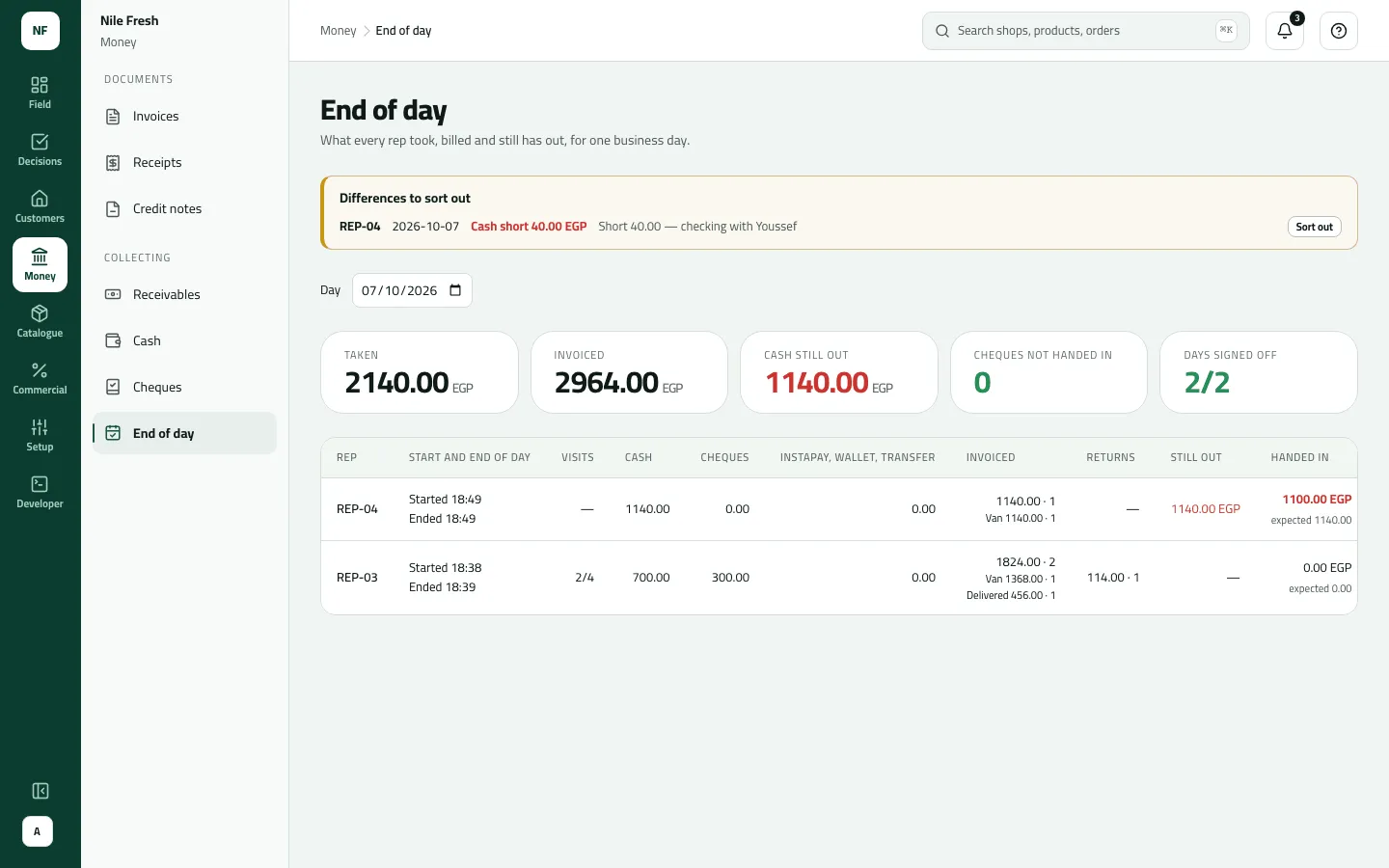Open Credit notes page
Screen dimensions: 1389x868
tap(184, 209)
